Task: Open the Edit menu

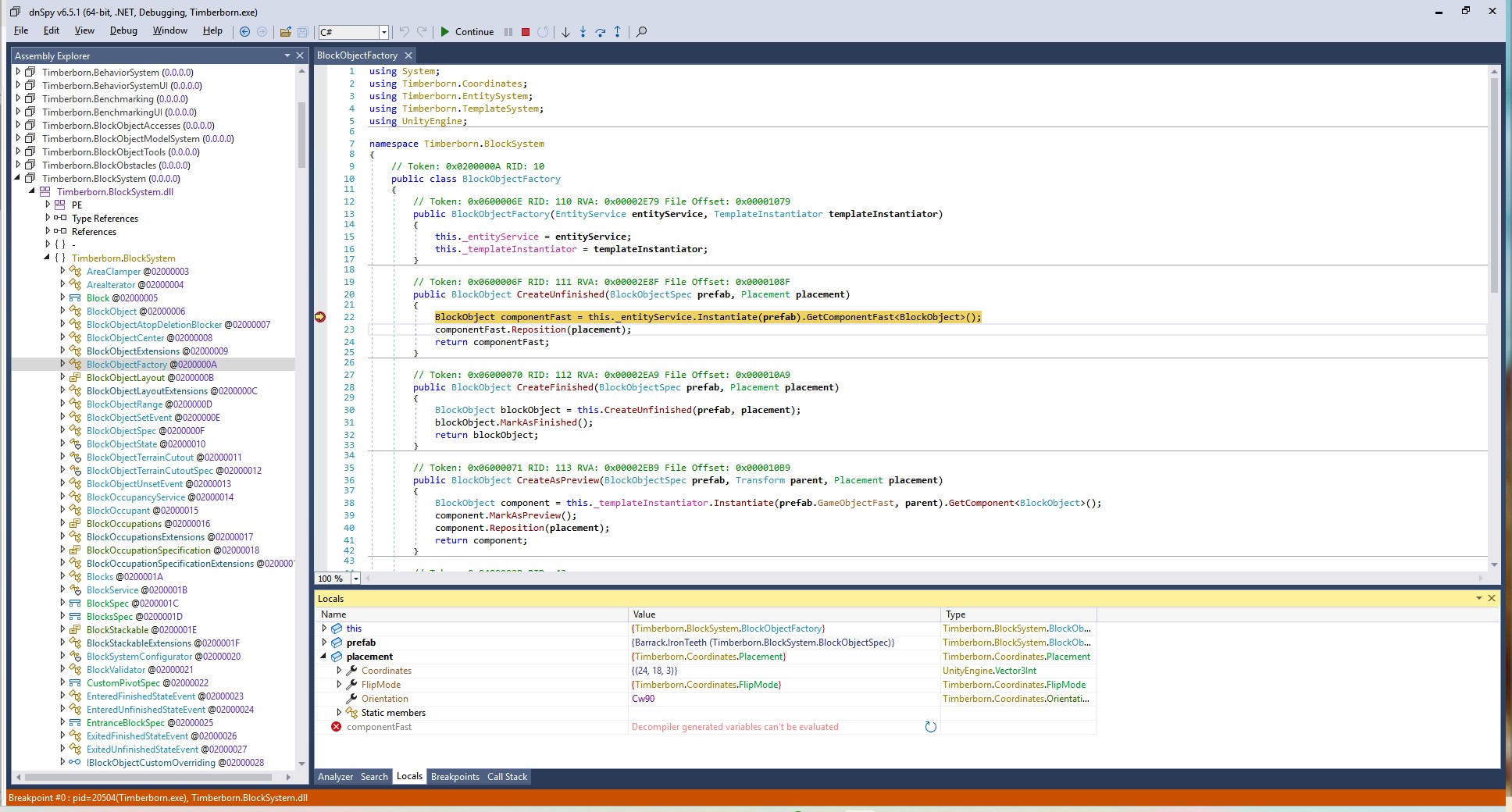Action: click(52, 30)
